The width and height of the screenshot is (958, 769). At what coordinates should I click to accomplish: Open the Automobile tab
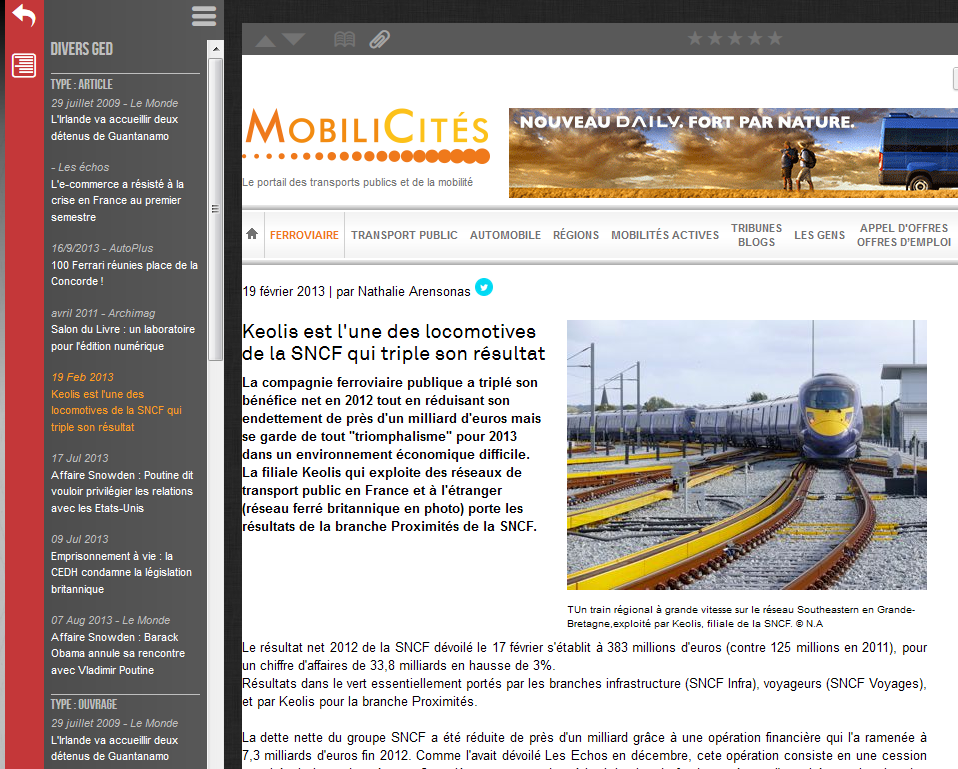pos(505,235)
